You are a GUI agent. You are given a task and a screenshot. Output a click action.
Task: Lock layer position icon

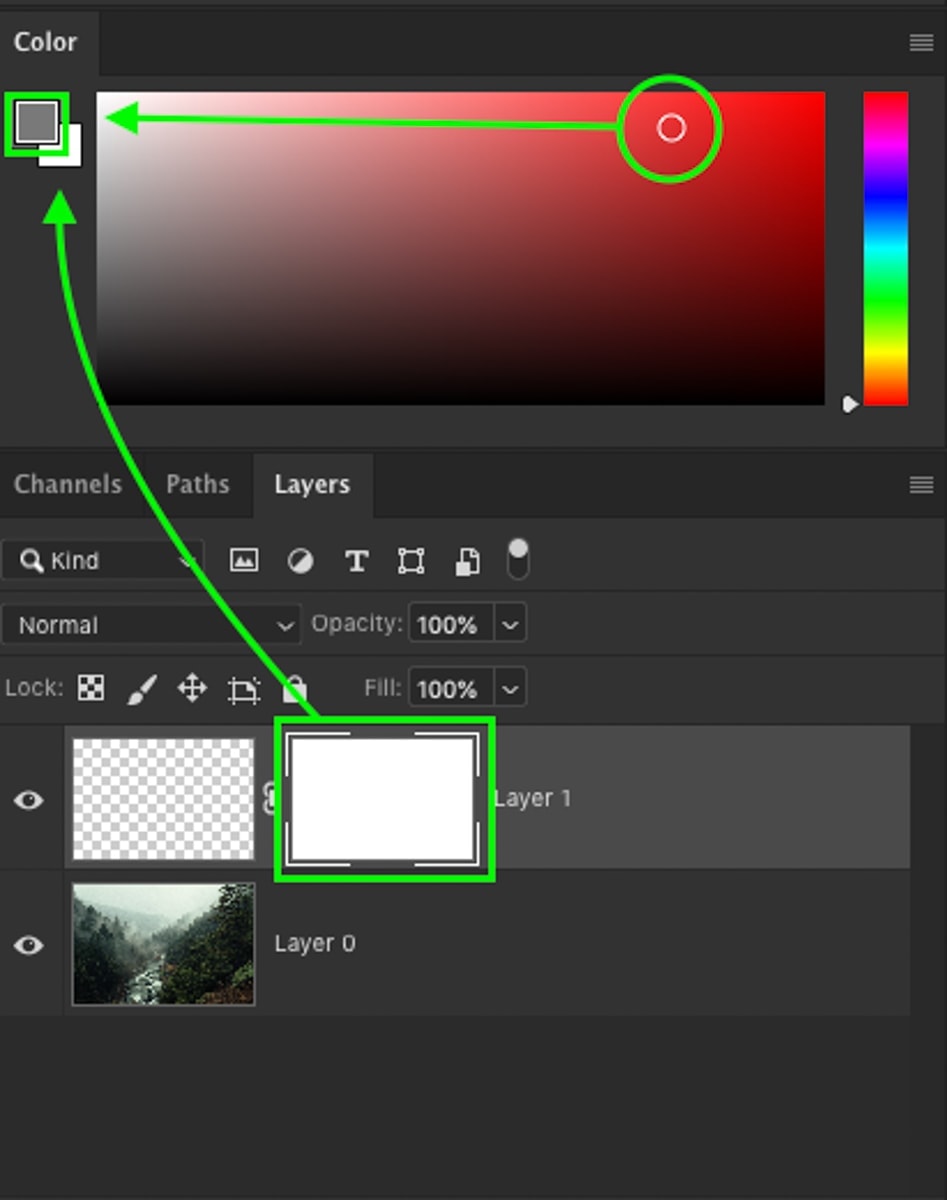pos(192,688)
